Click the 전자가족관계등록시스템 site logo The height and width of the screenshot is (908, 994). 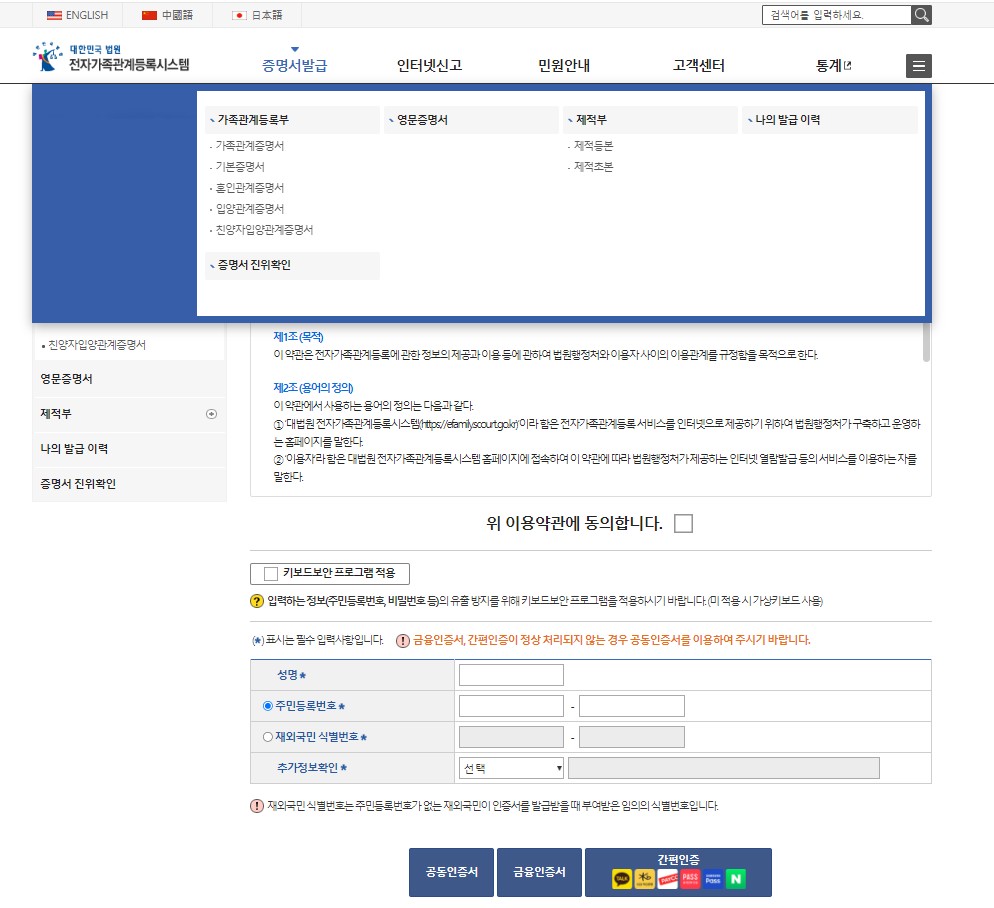pos(110,56)
